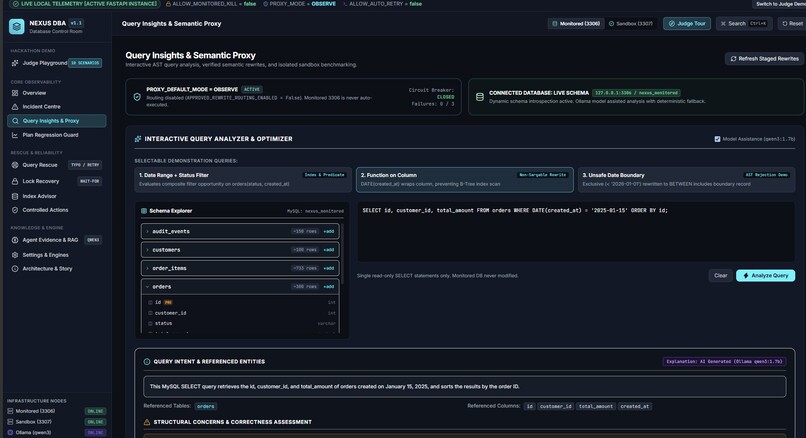
Task: Click the Architecture & Story info icon
Action: 15,268
